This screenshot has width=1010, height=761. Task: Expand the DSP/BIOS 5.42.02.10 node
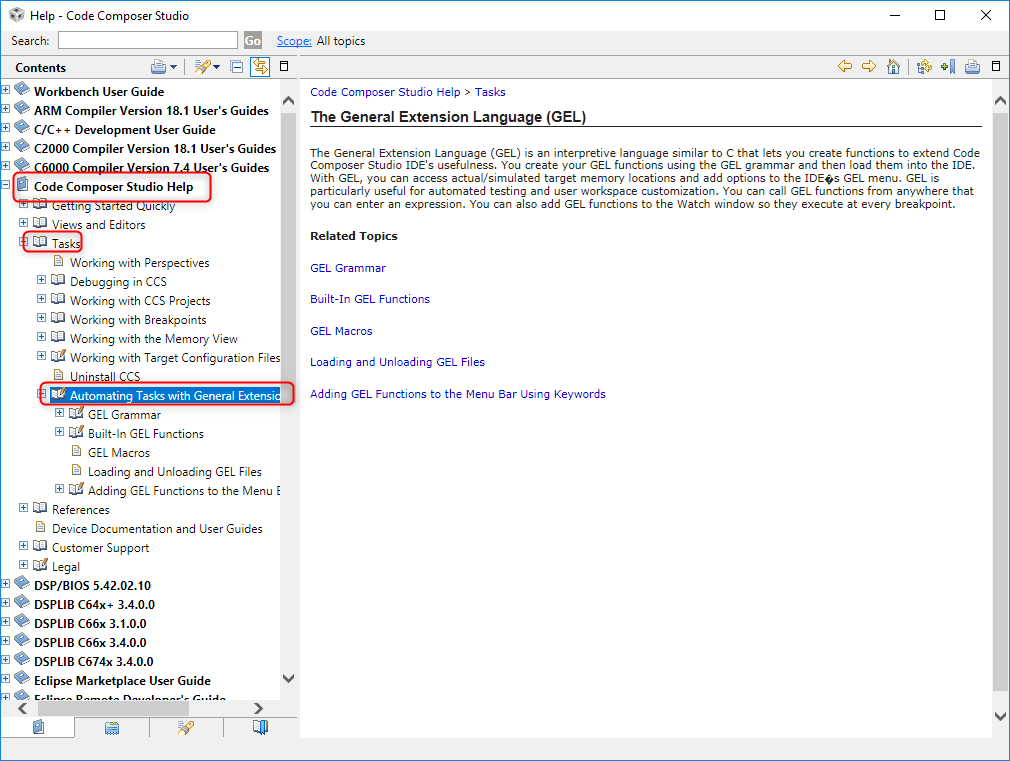tap(5, 583)
